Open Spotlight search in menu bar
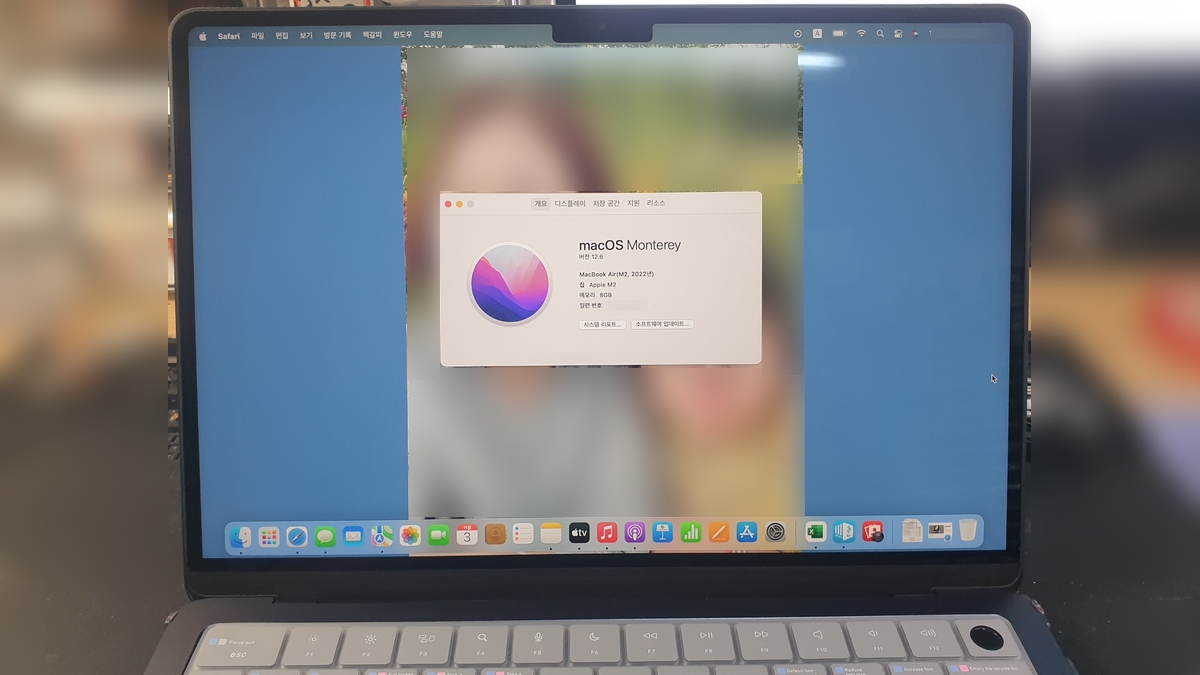Viewport: 1200px width, 675px height. pyautogui.click(x=880, y=33)
